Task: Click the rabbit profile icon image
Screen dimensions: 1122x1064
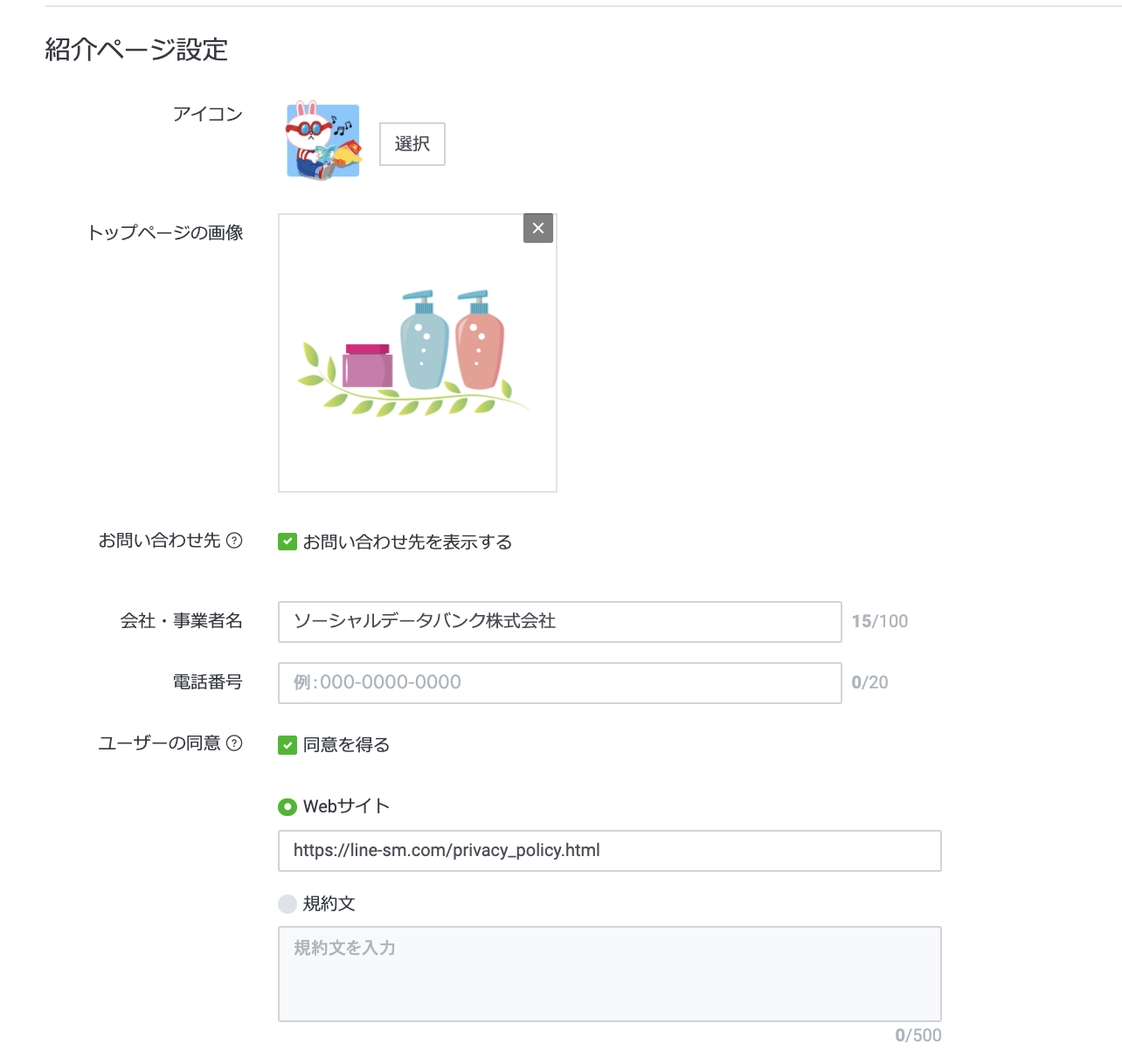Action: coord(323,141)
